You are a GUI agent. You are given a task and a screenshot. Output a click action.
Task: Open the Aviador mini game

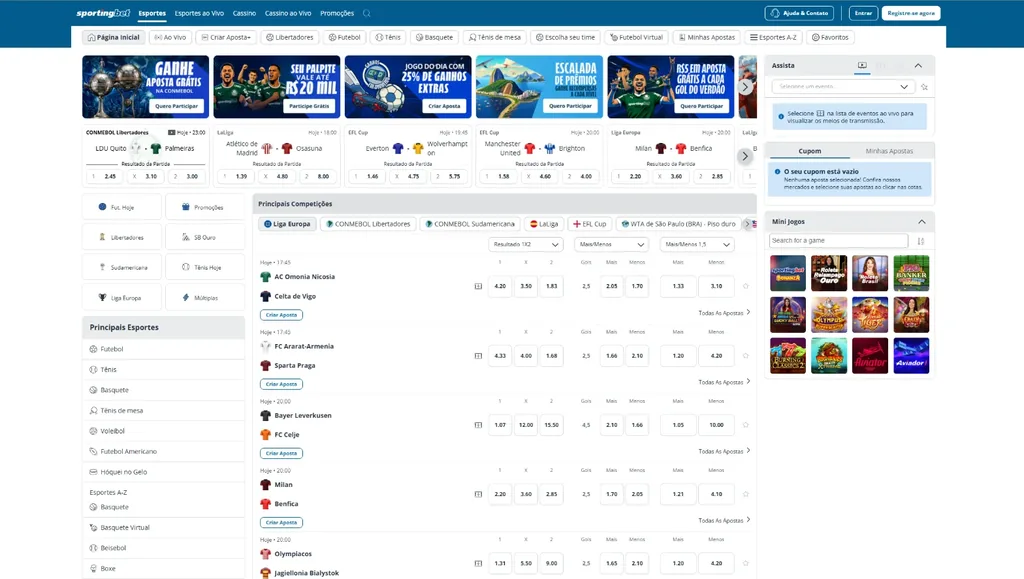tap(911, 356)
